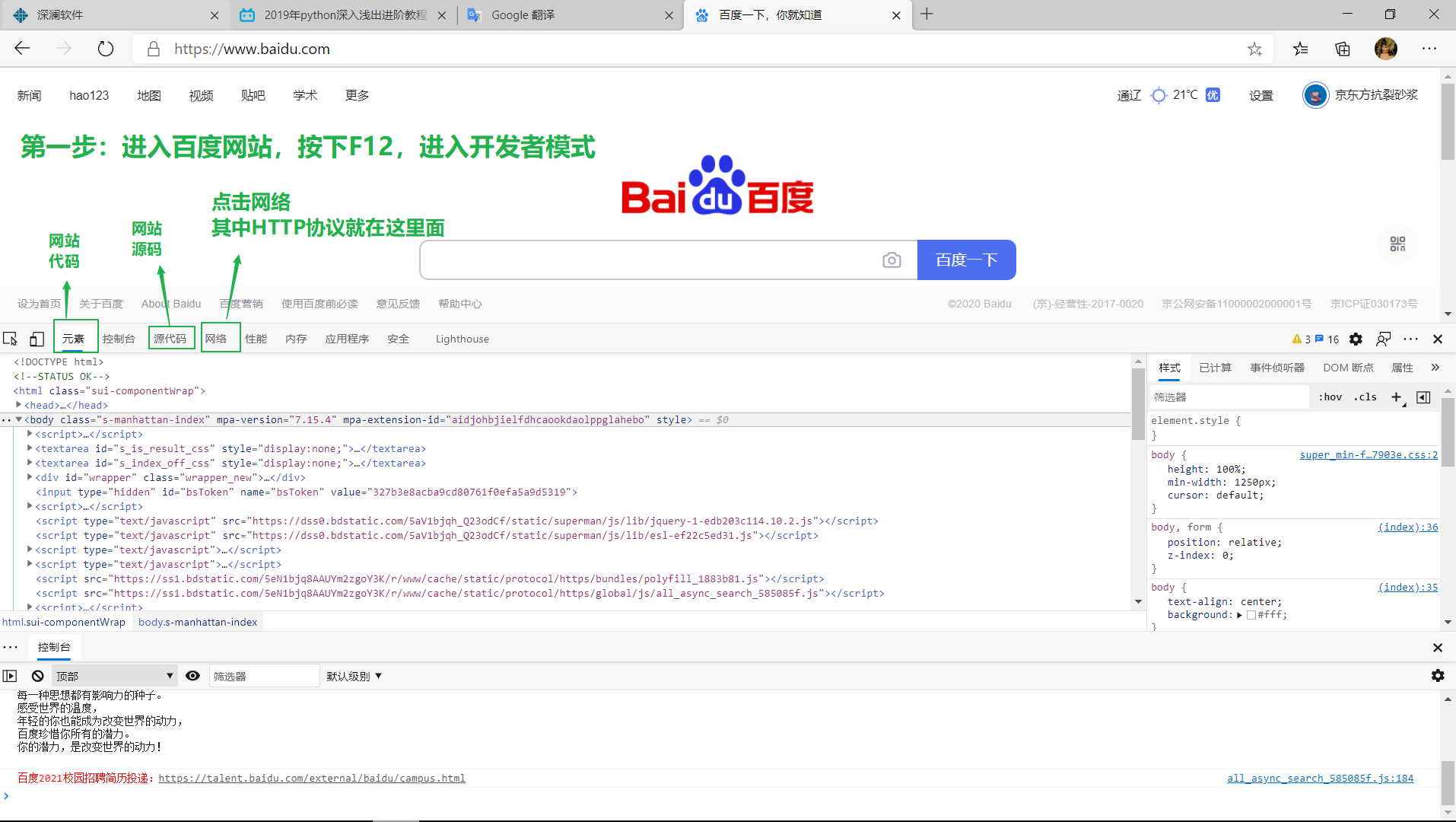Open console settings gear
1456x822 pixels.
click(x=1438, y=676)
